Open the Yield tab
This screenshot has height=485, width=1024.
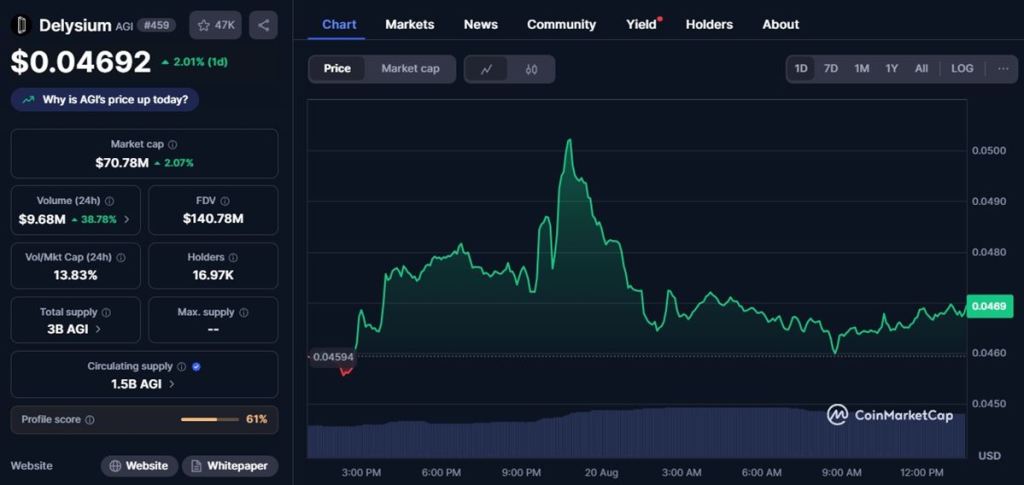[x=641, y=25]
